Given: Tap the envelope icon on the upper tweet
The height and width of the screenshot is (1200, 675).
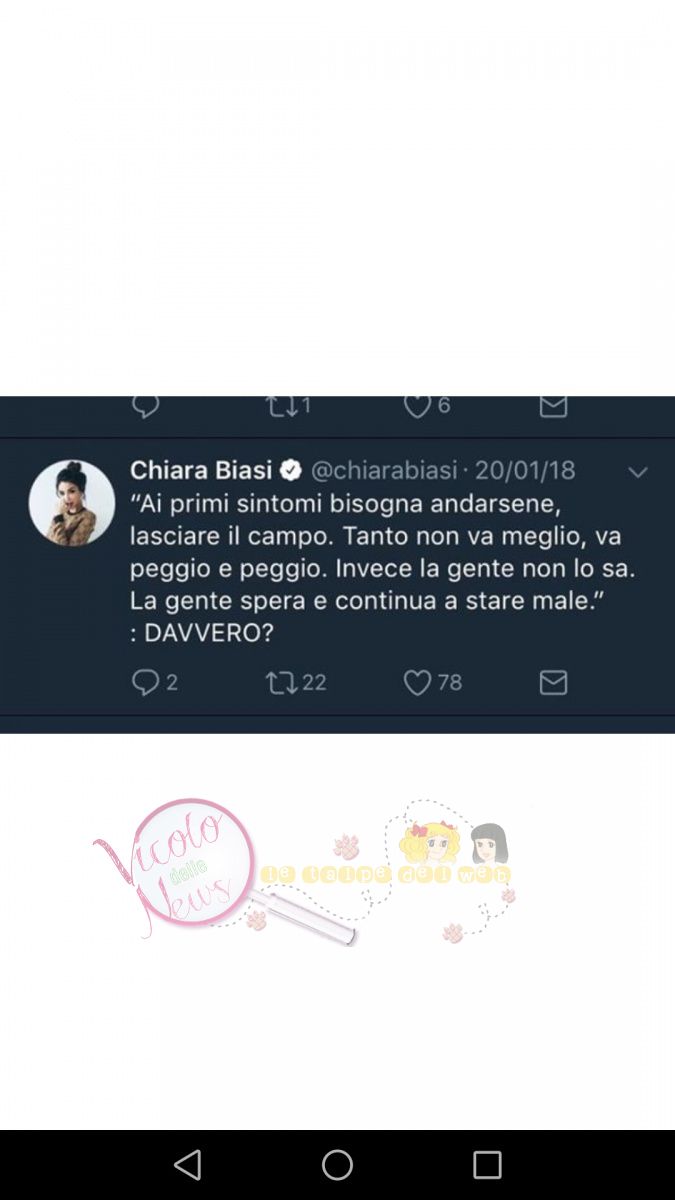Looking at the screenshot, I should coord(553,406).
